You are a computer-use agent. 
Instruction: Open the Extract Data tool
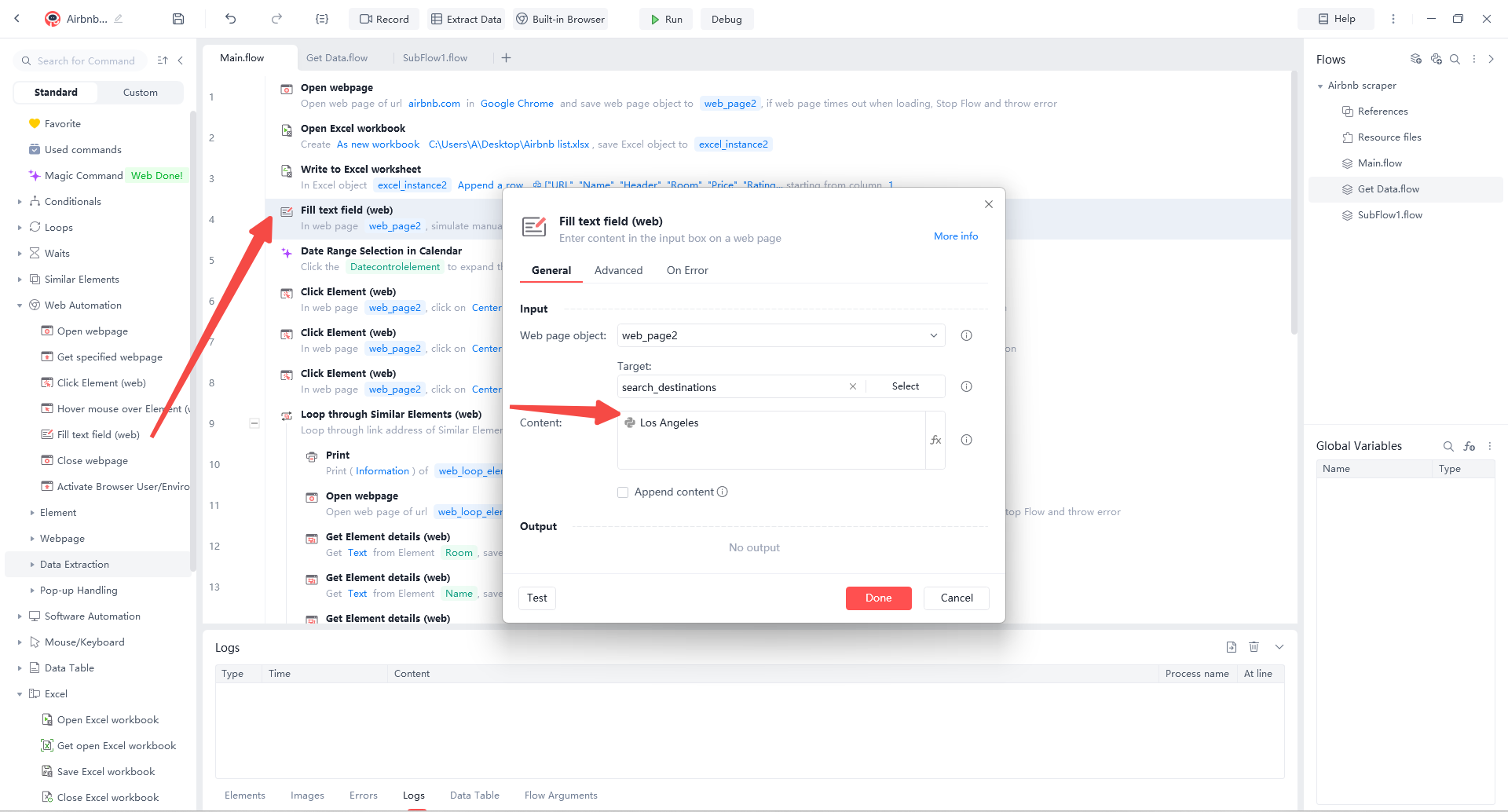point(466,18)
